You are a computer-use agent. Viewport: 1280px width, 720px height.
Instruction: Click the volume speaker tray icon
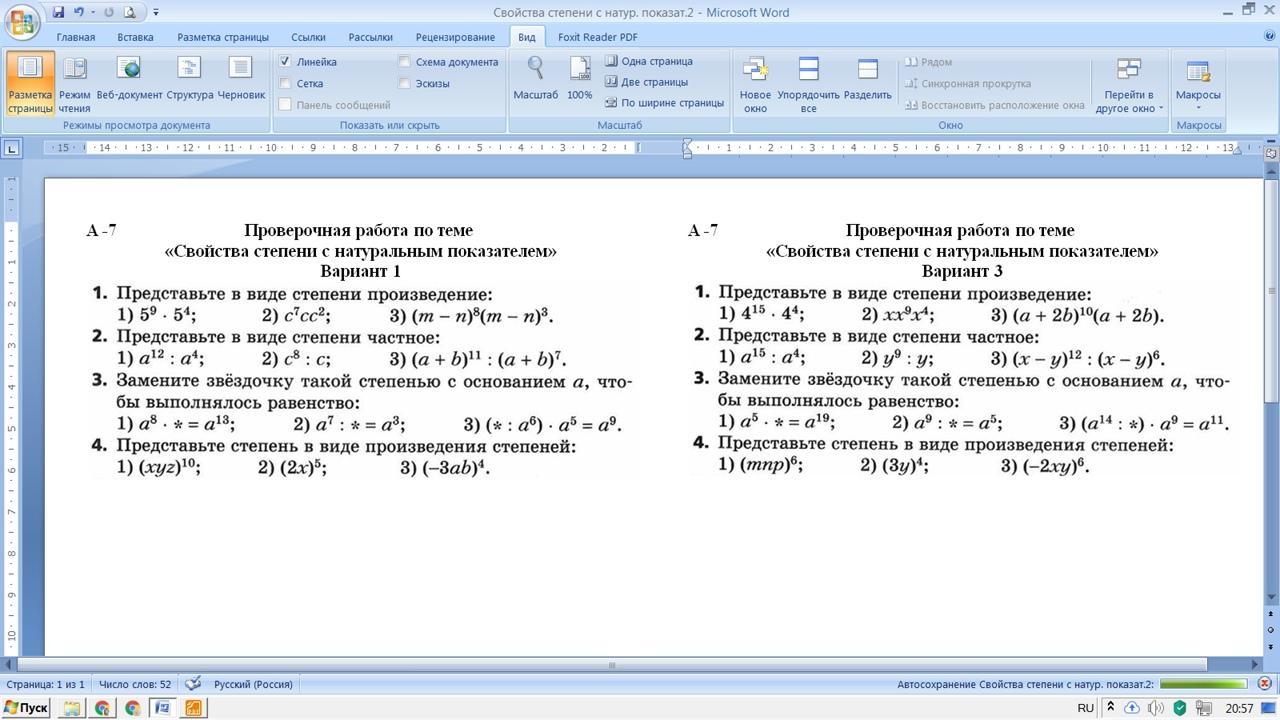(x=1156, y=708)
